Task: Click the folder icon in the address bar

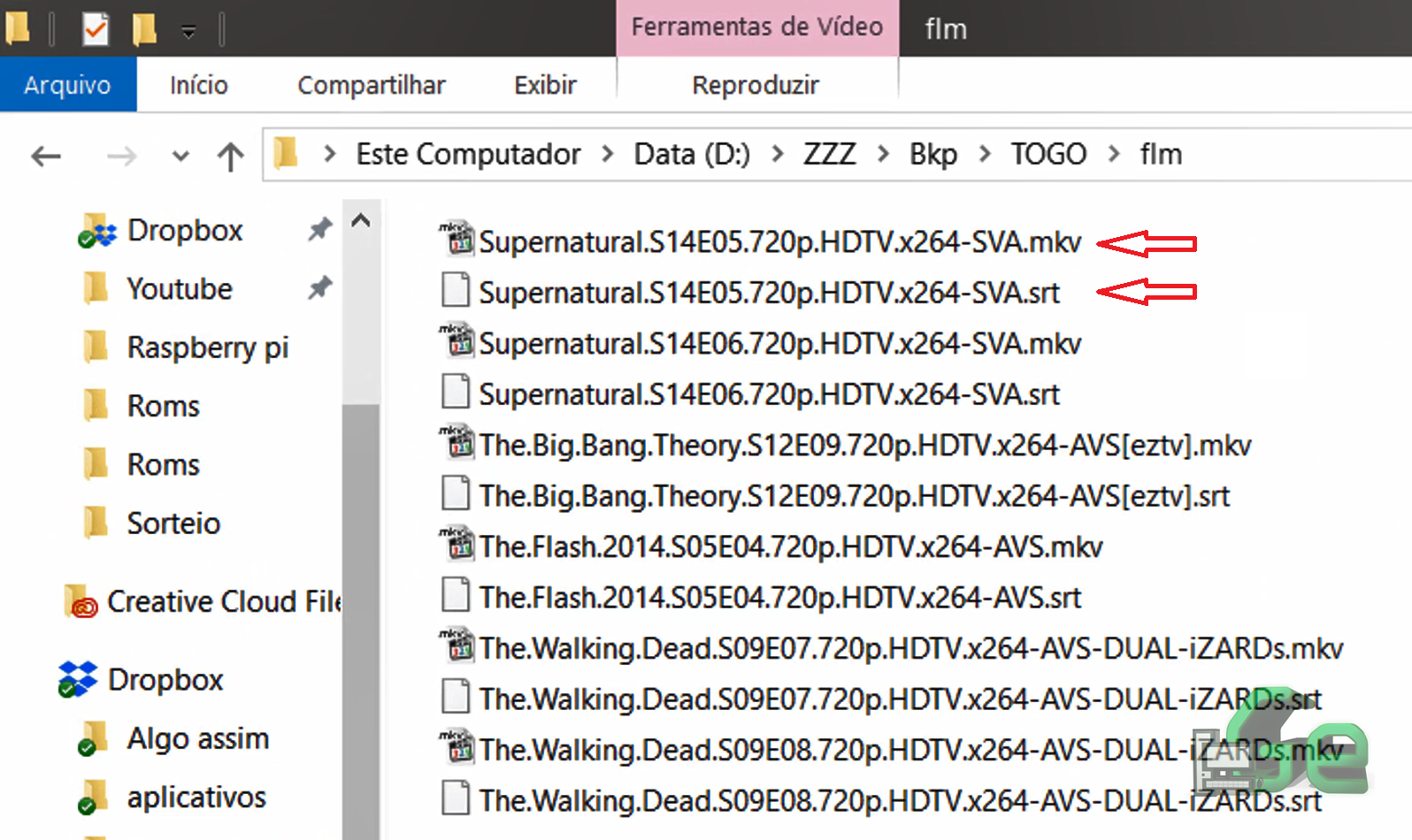Action: (x=286, y=154)
